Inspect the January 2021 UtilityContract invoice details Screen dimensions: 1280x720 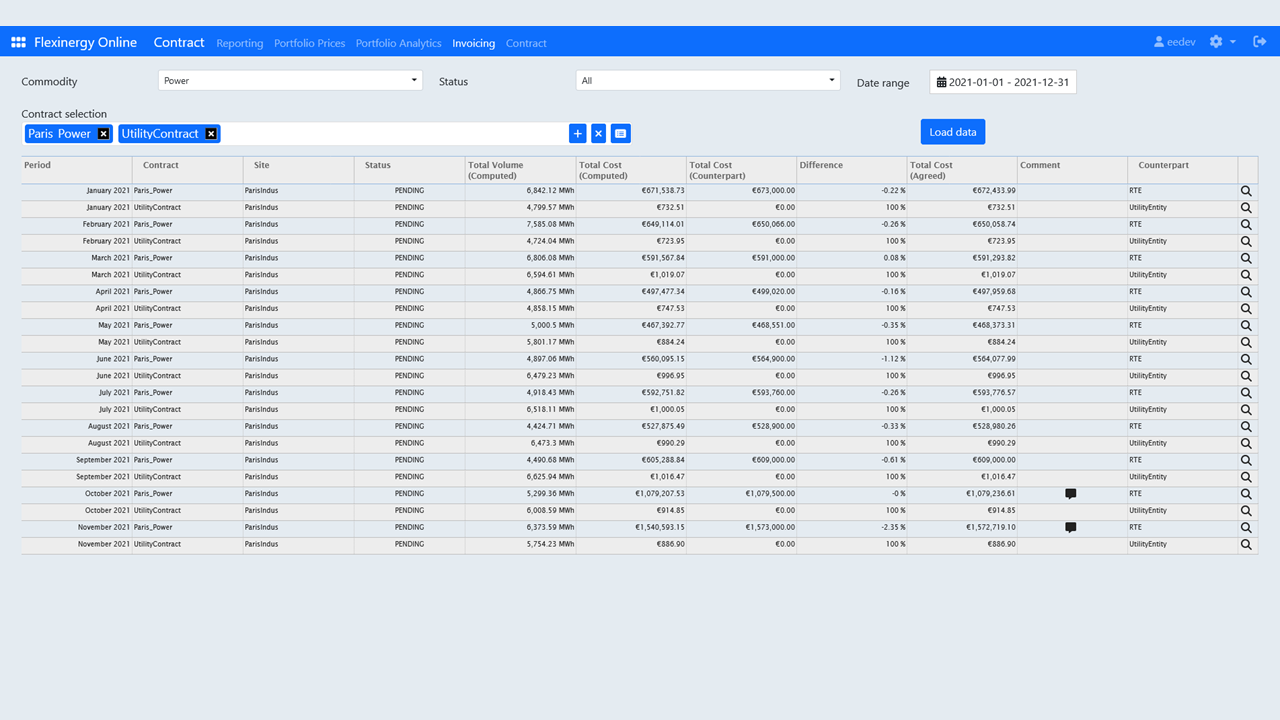click(x=1246, y=208)
